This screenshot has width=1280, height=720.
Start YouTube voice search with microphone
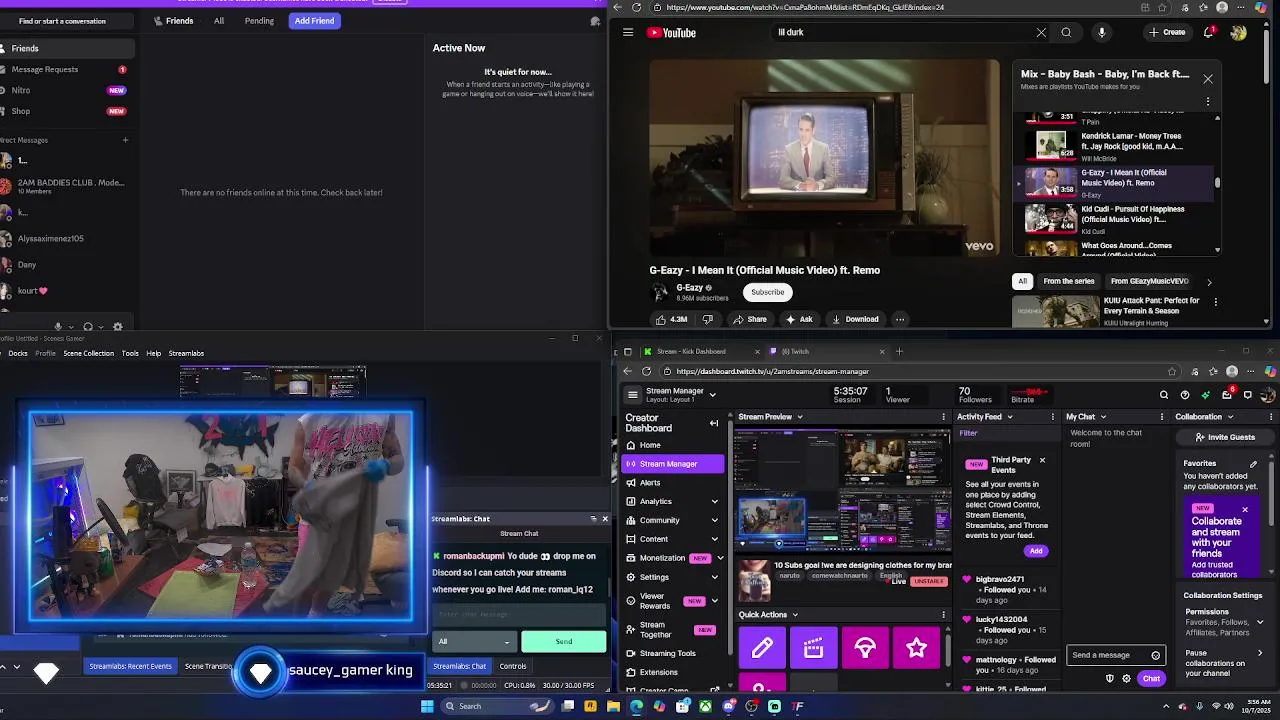pos(1102,32)
